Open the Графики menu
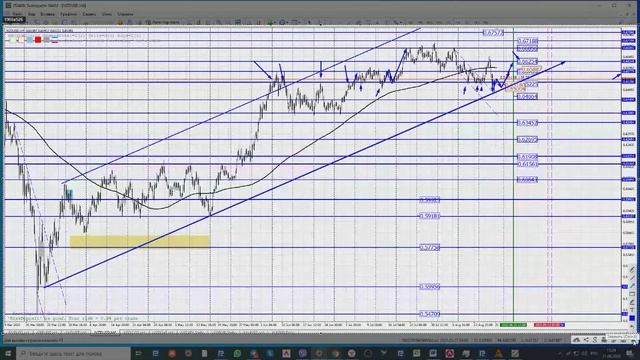 [x=69, y=14]
